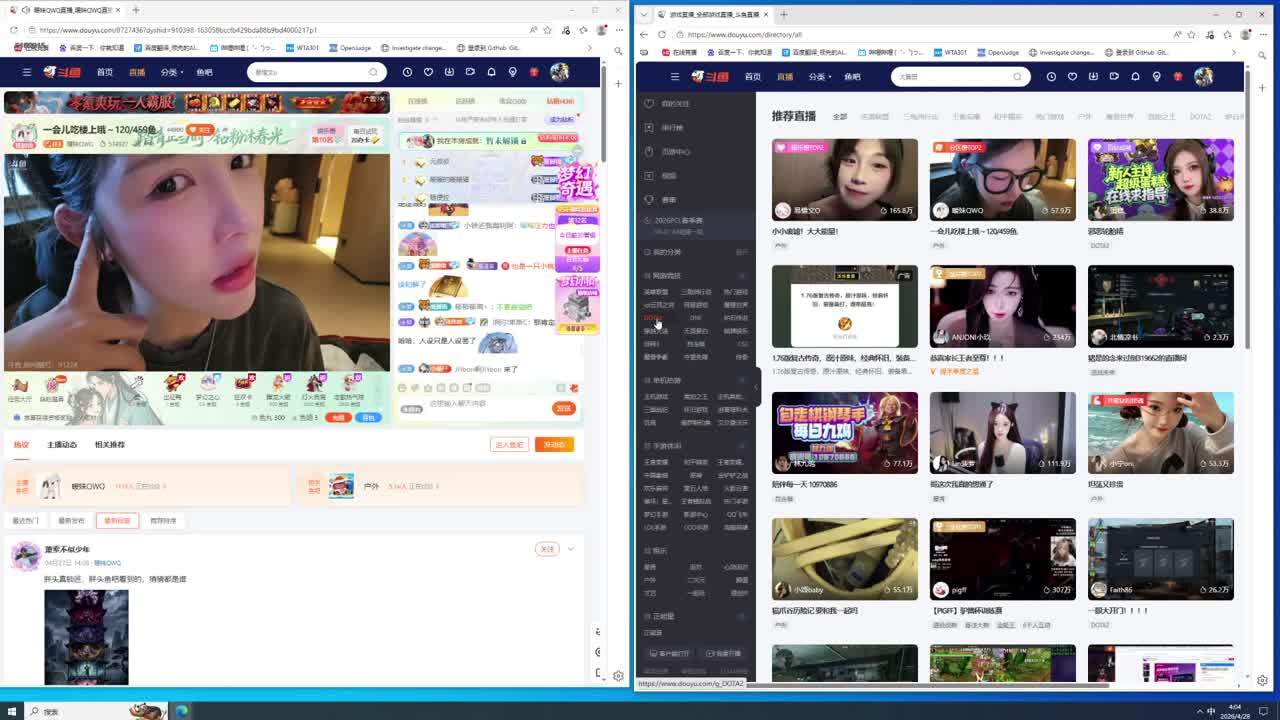Screen dimensions: 1280x720
Task: Click the orange 发动态 button
Action: 554,445
